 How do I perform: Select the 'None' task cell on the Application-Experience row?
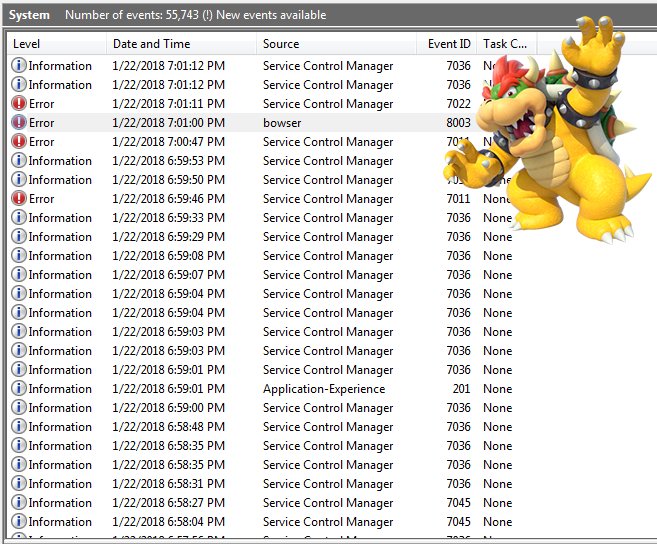[x=497, y=389]
